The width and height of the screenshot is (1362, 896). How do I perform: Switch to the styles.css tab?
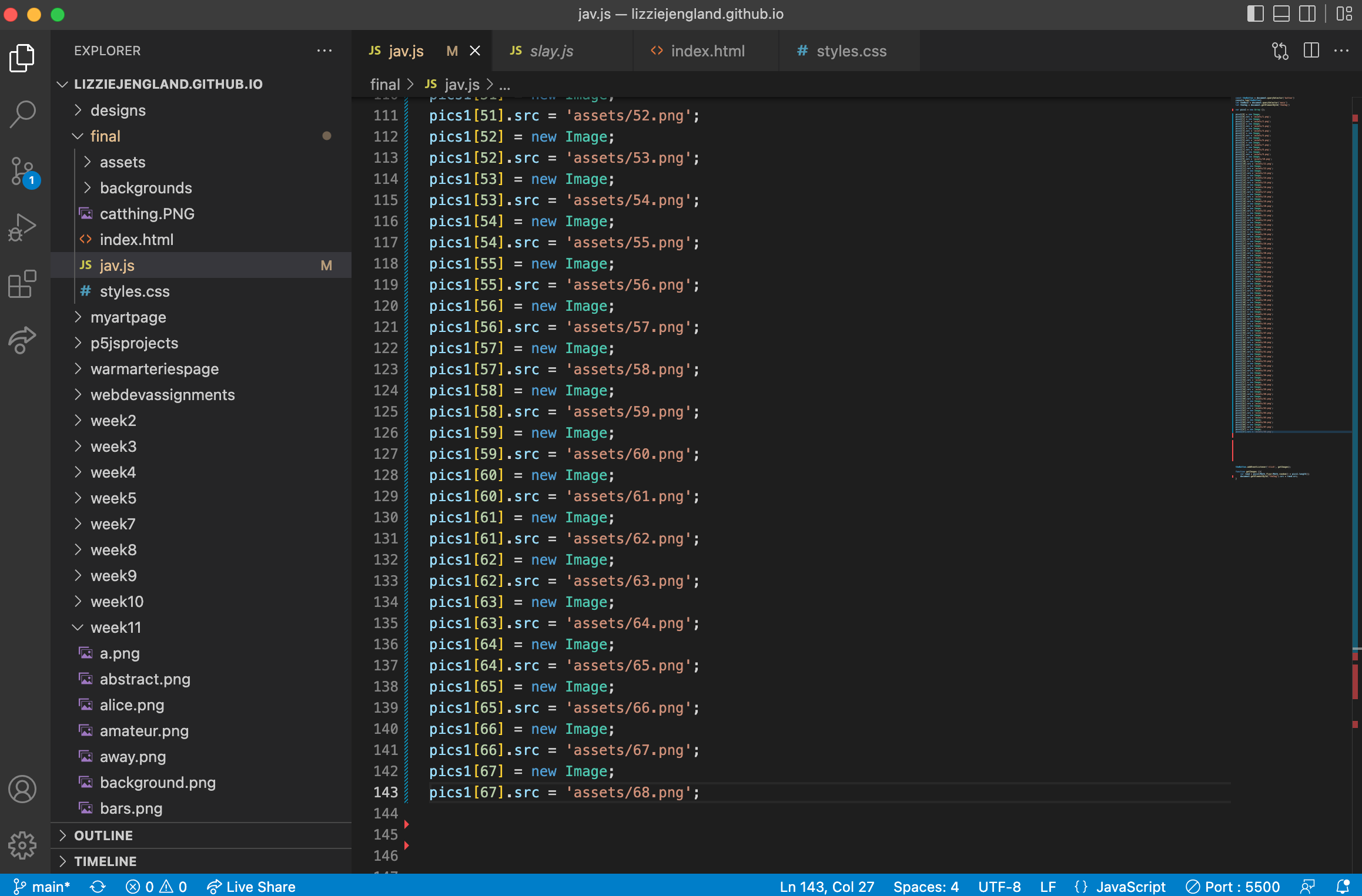pyautogui.click(x=851, y=51)
